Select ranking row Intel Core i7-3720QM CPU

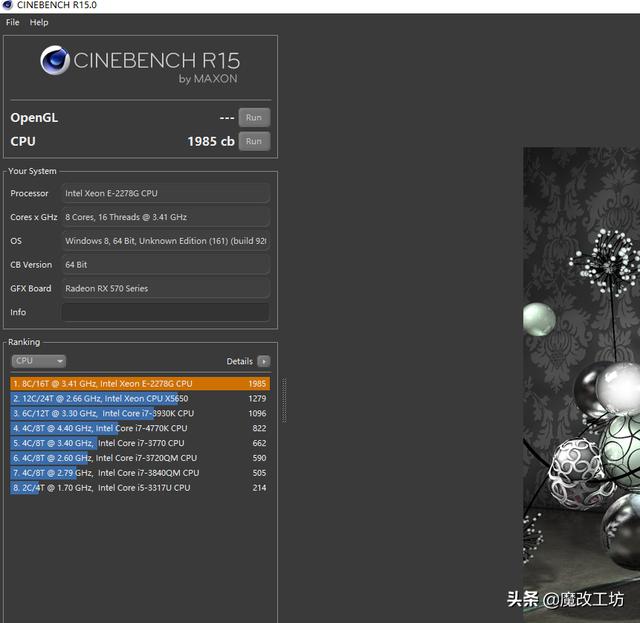pos(140,458)
